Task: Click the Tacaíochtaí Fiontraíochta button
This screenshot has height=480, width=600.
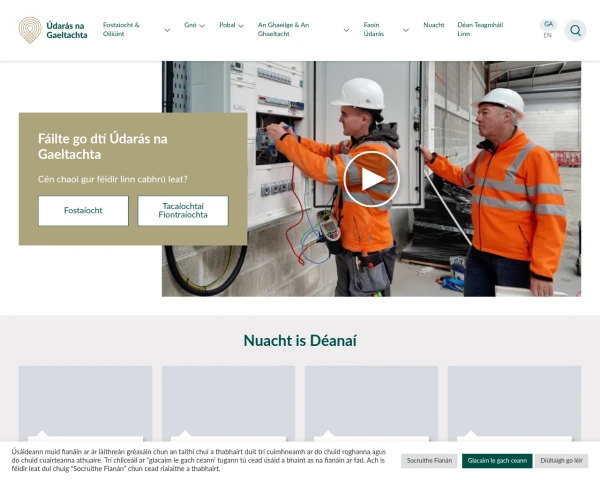Action: pyautogui.click(x=183, y=211)
